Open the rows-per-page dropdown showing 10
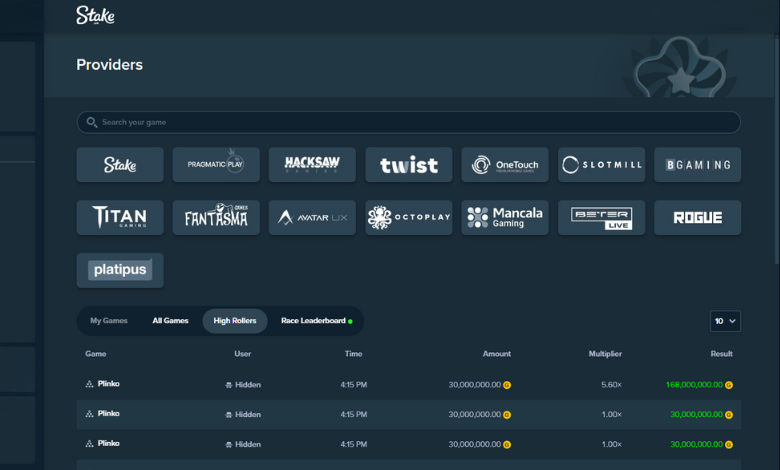Image resolution: width=780 pixels, height=470 pixels. (725, 321)
